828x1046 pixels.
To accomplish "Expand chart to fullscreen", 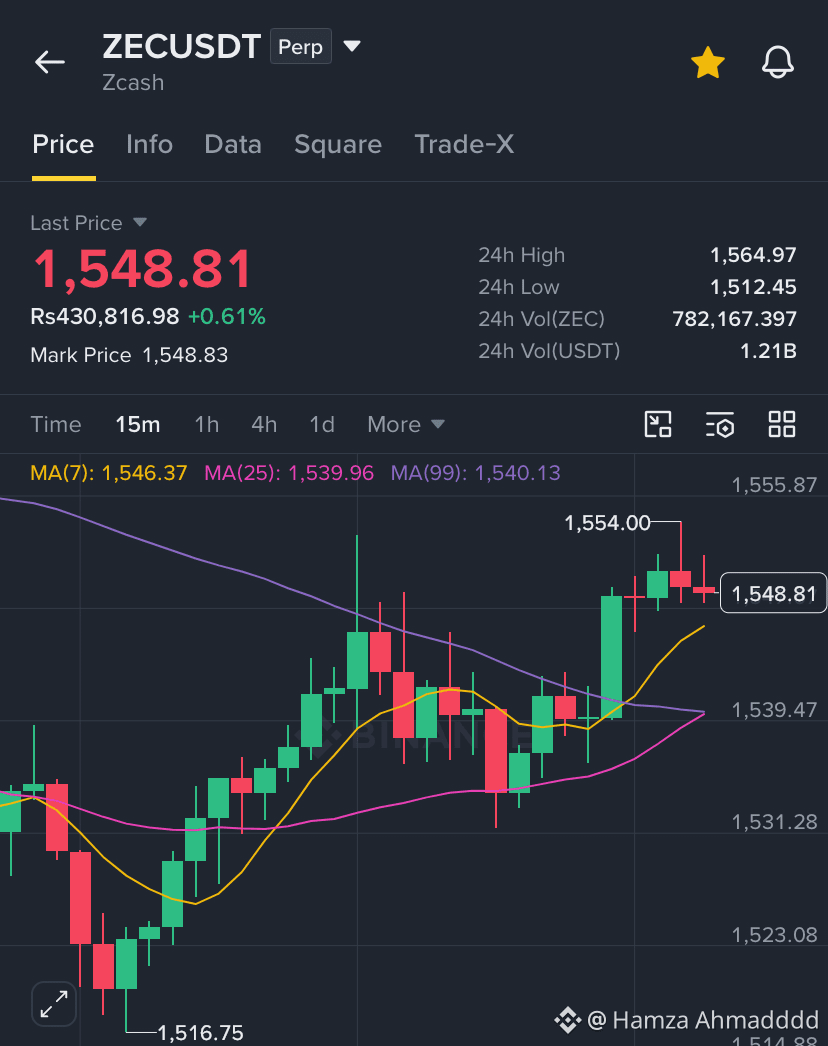I will (54, 1003).
